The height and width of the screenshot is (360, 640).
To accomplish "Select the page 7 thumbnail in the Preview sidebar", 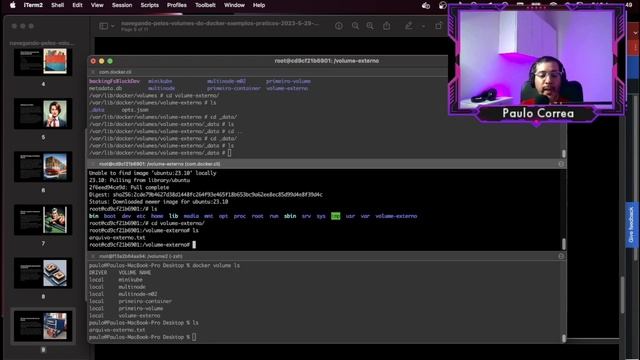I will click(43, 220).
